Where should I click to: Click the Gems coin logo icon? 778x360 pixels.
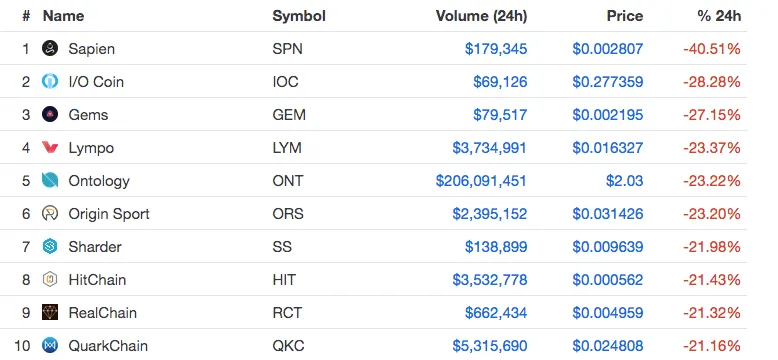(x=50, y=115)
